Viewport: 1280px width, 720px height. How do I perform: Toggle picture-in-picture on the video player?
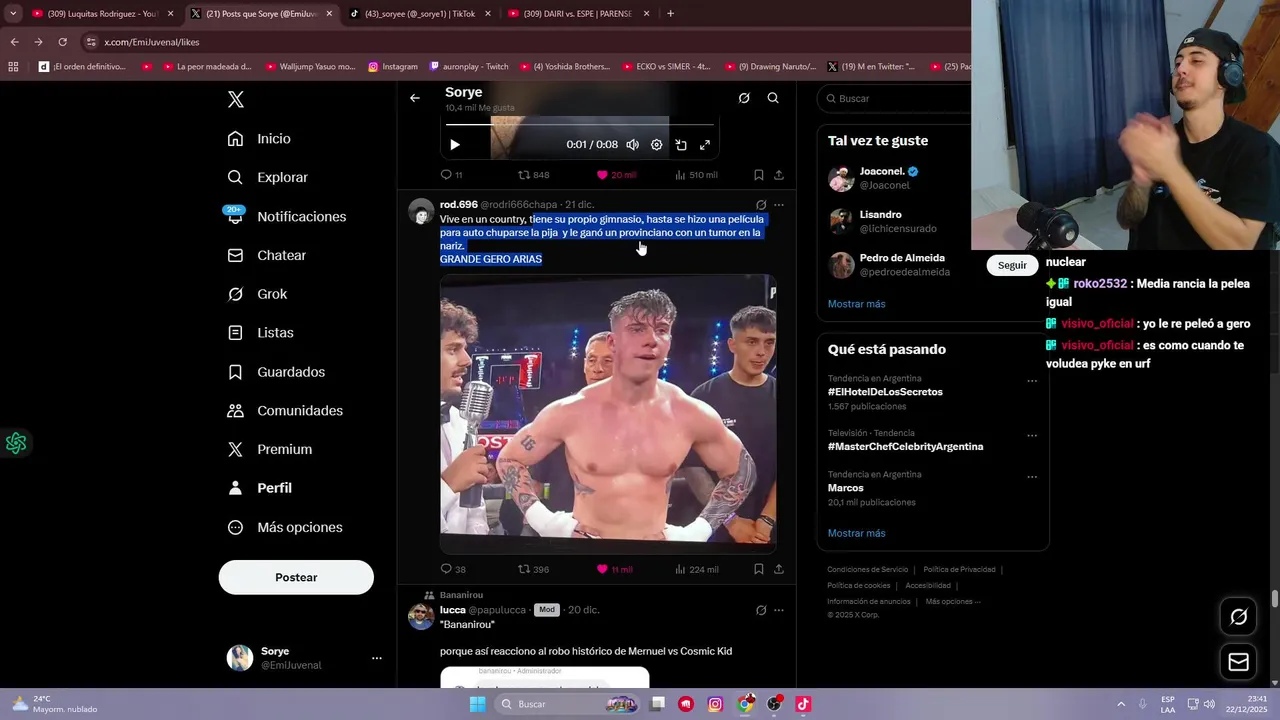(681, 145)
